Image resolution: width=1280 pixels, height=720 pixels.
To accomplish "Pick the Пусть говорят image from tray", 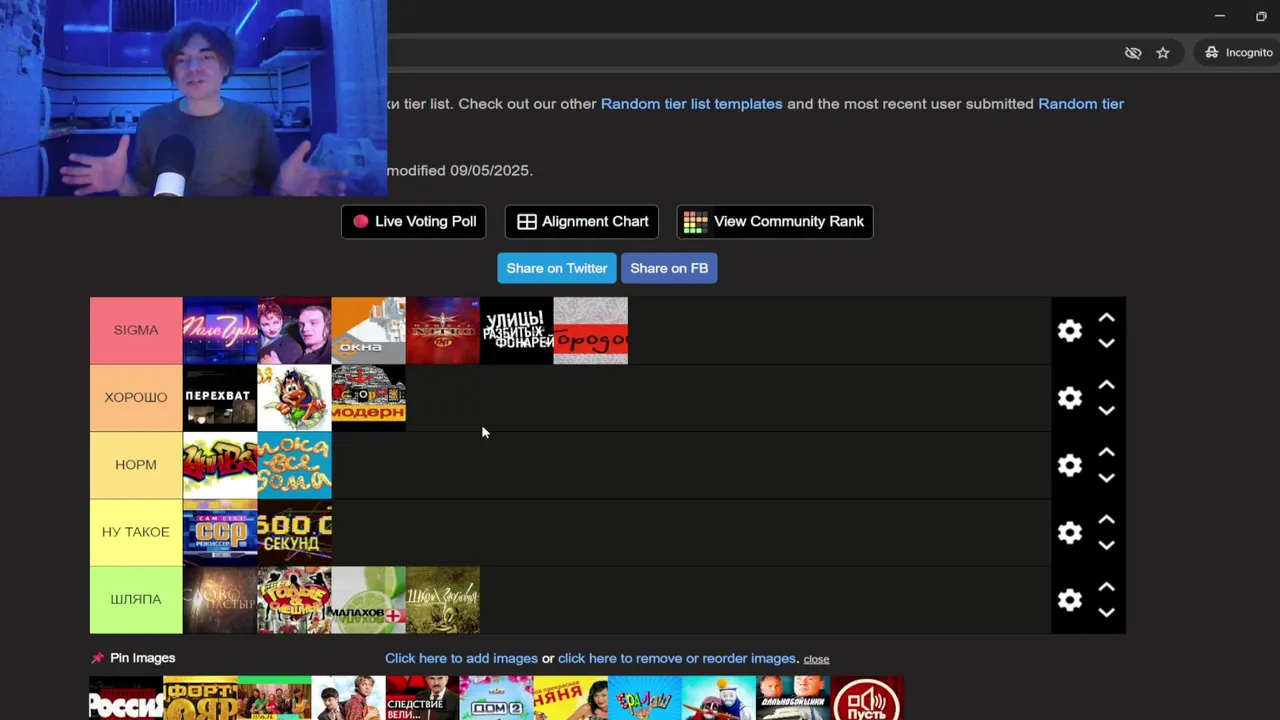I will [x=867, y=698].
